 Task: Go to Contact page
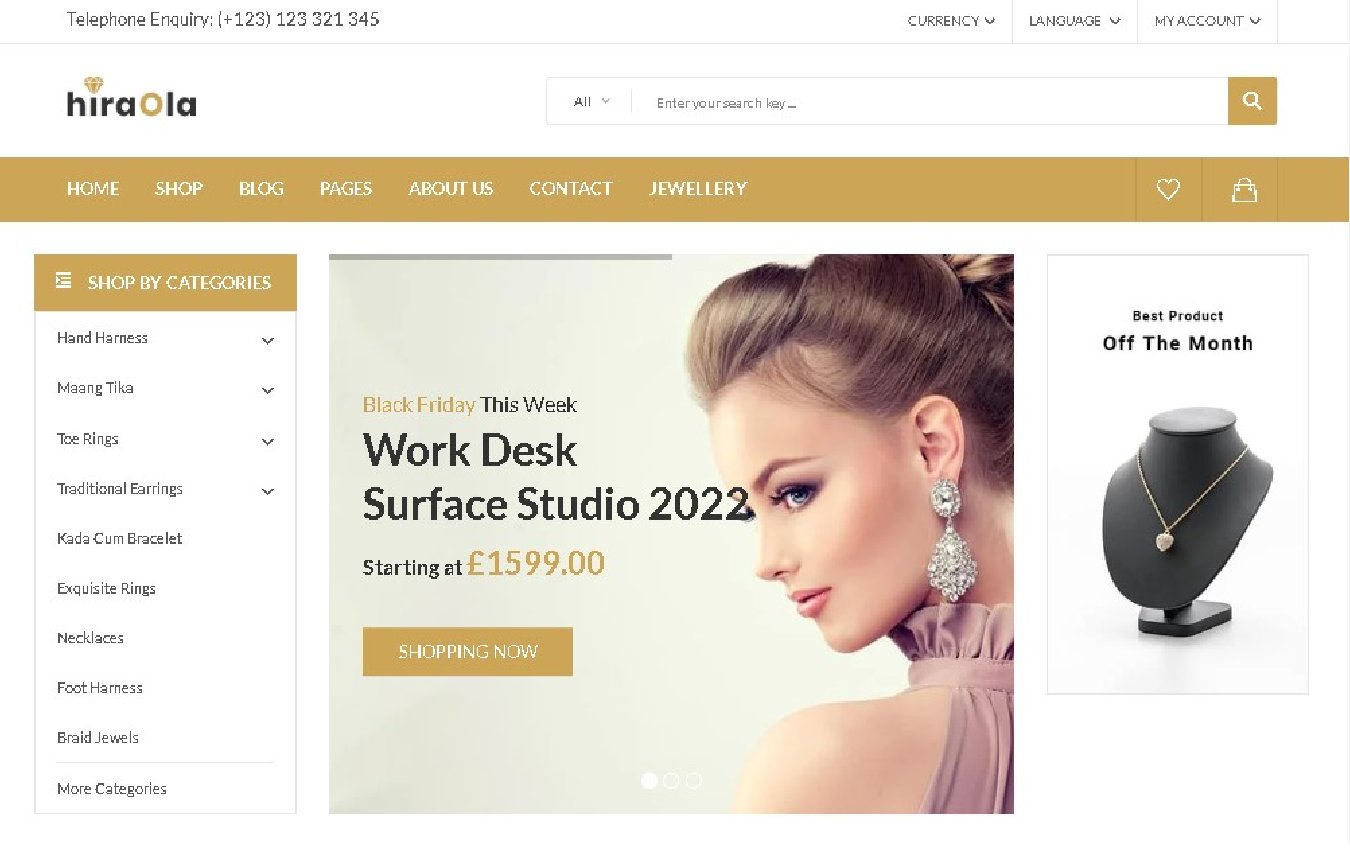pyautogui.click(x=571, y=189)
